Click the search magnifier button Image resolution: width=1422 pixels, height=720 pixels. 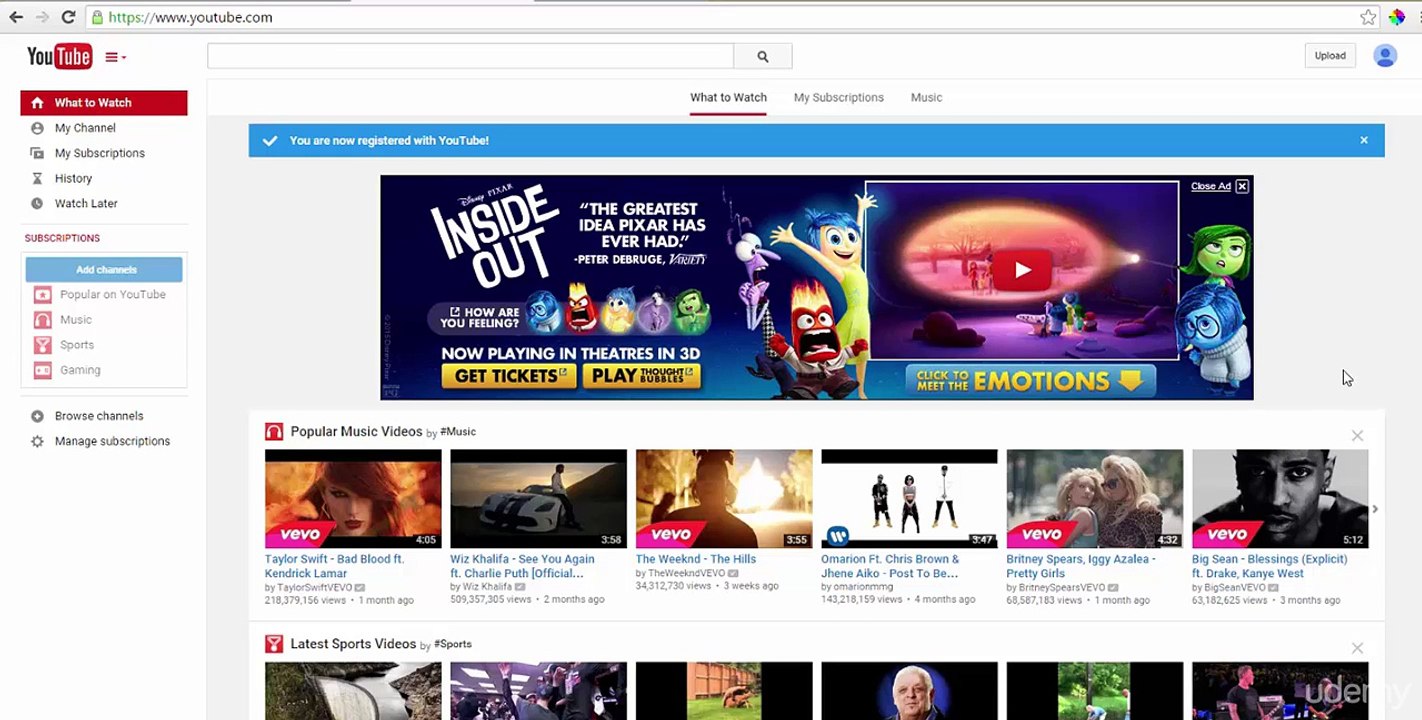pyautogui.click(x=763, y=56)
